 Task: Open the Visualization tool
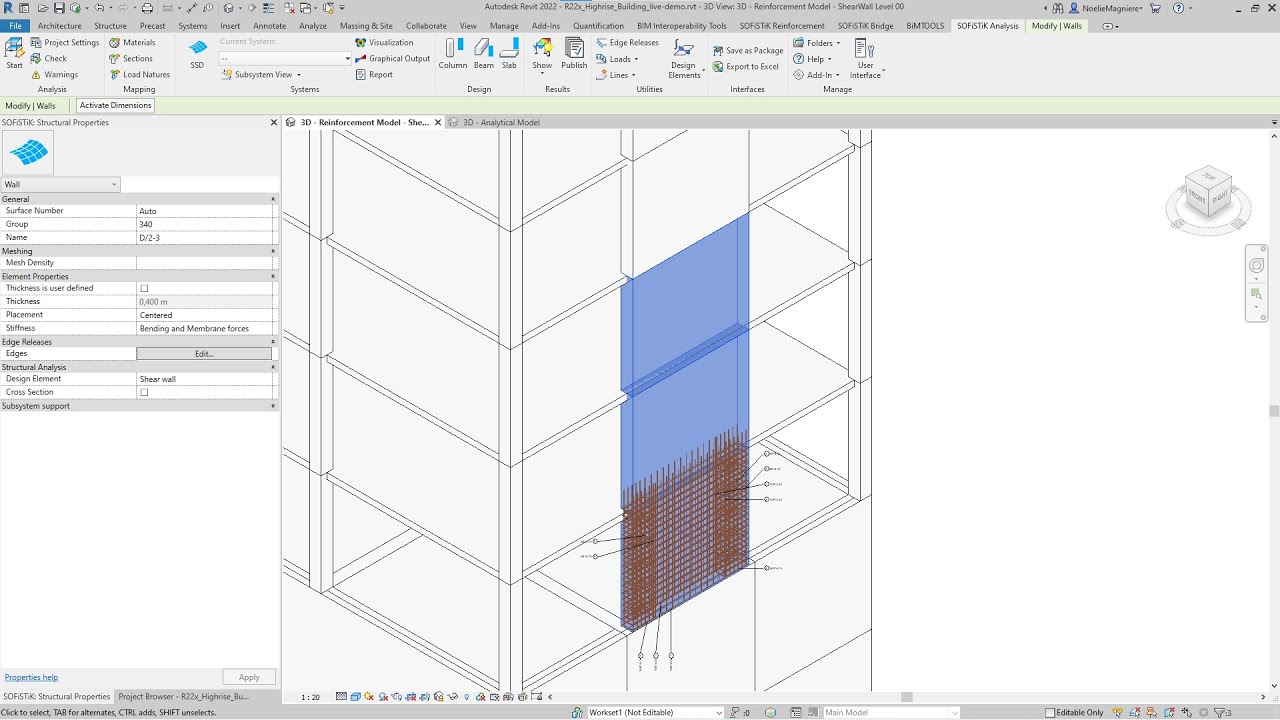tap(384, 43)
